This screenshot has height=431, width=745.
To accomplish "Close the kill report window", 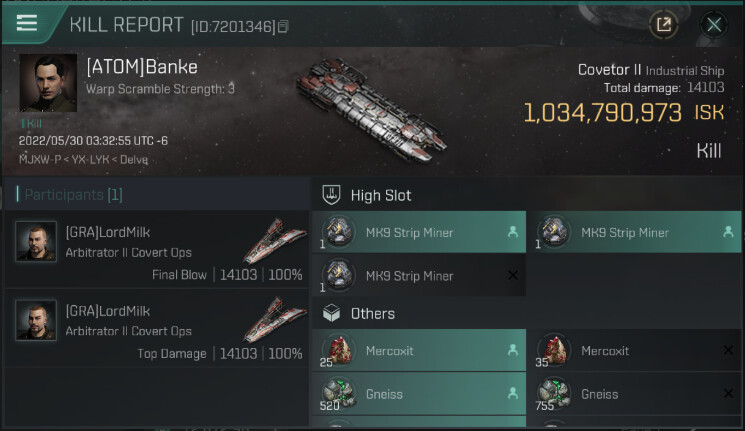I will (713, 25).
